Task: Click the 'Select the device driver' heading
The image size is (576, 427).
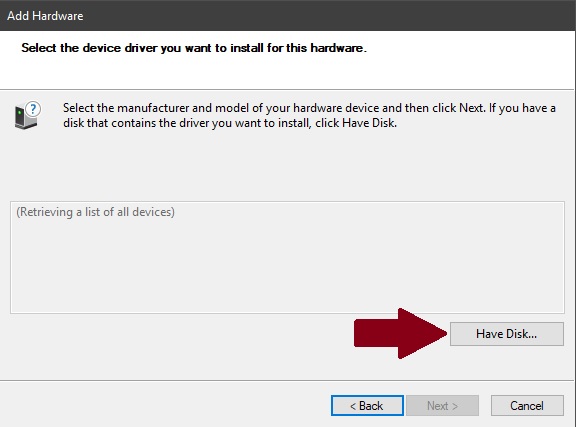Action: point(194,48)
